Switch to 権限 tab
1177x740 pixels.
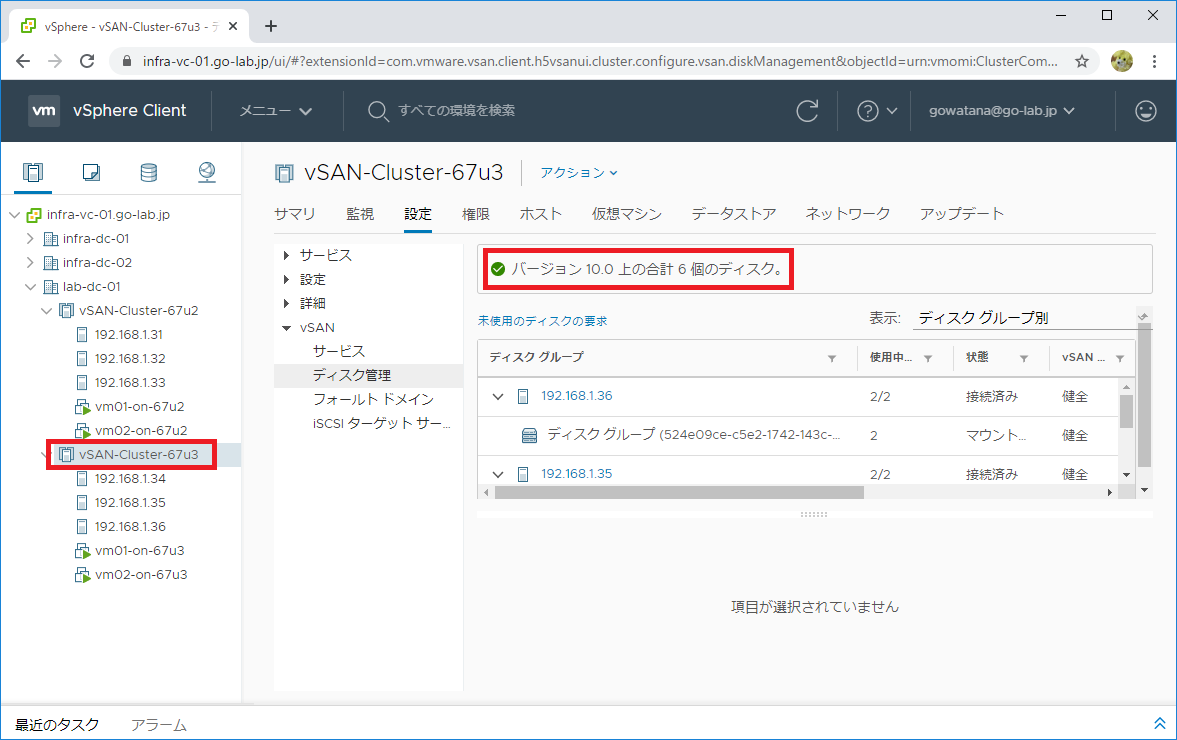[x=475, y=214]
